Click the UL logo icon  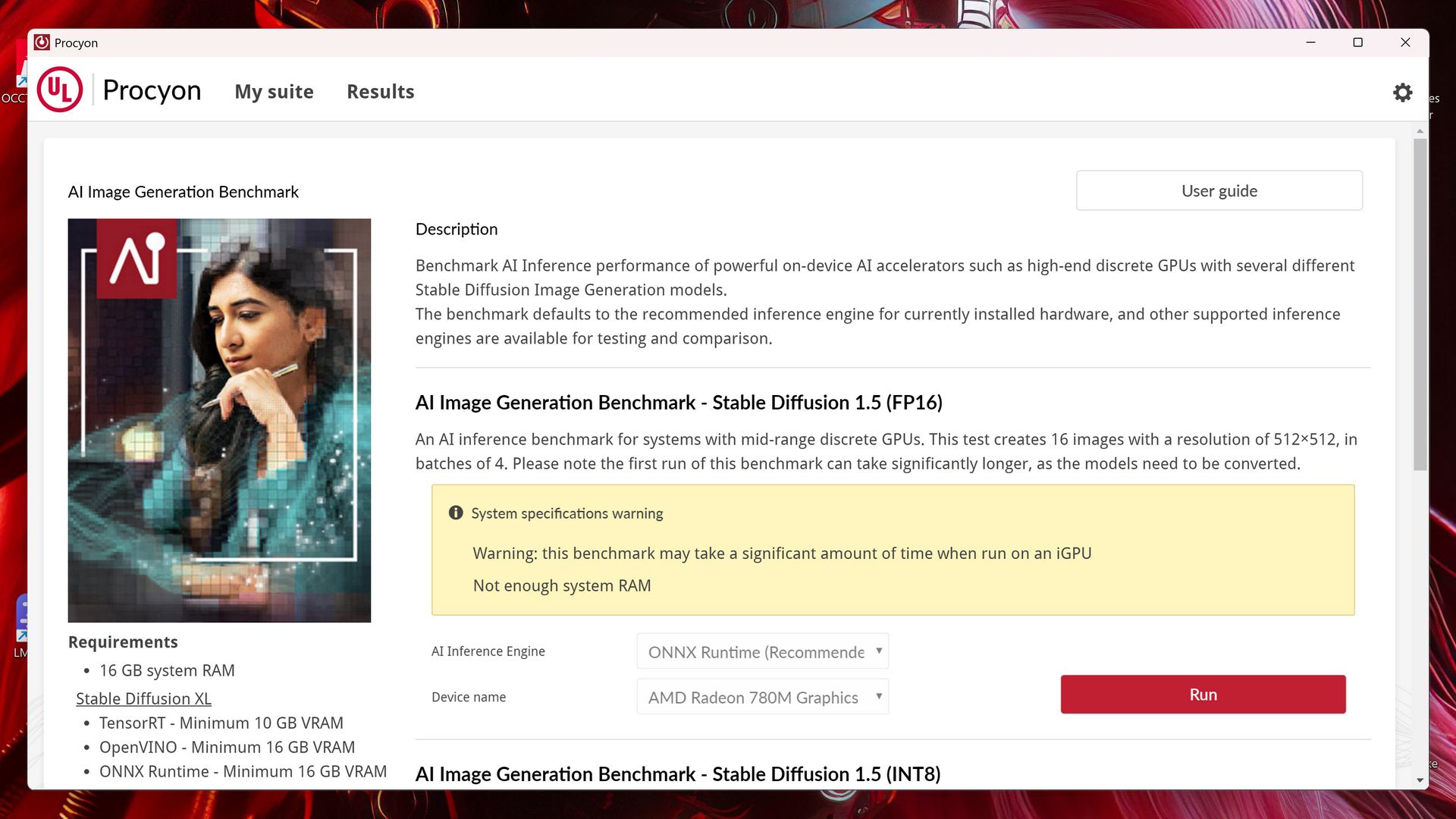tap(60, 89)
